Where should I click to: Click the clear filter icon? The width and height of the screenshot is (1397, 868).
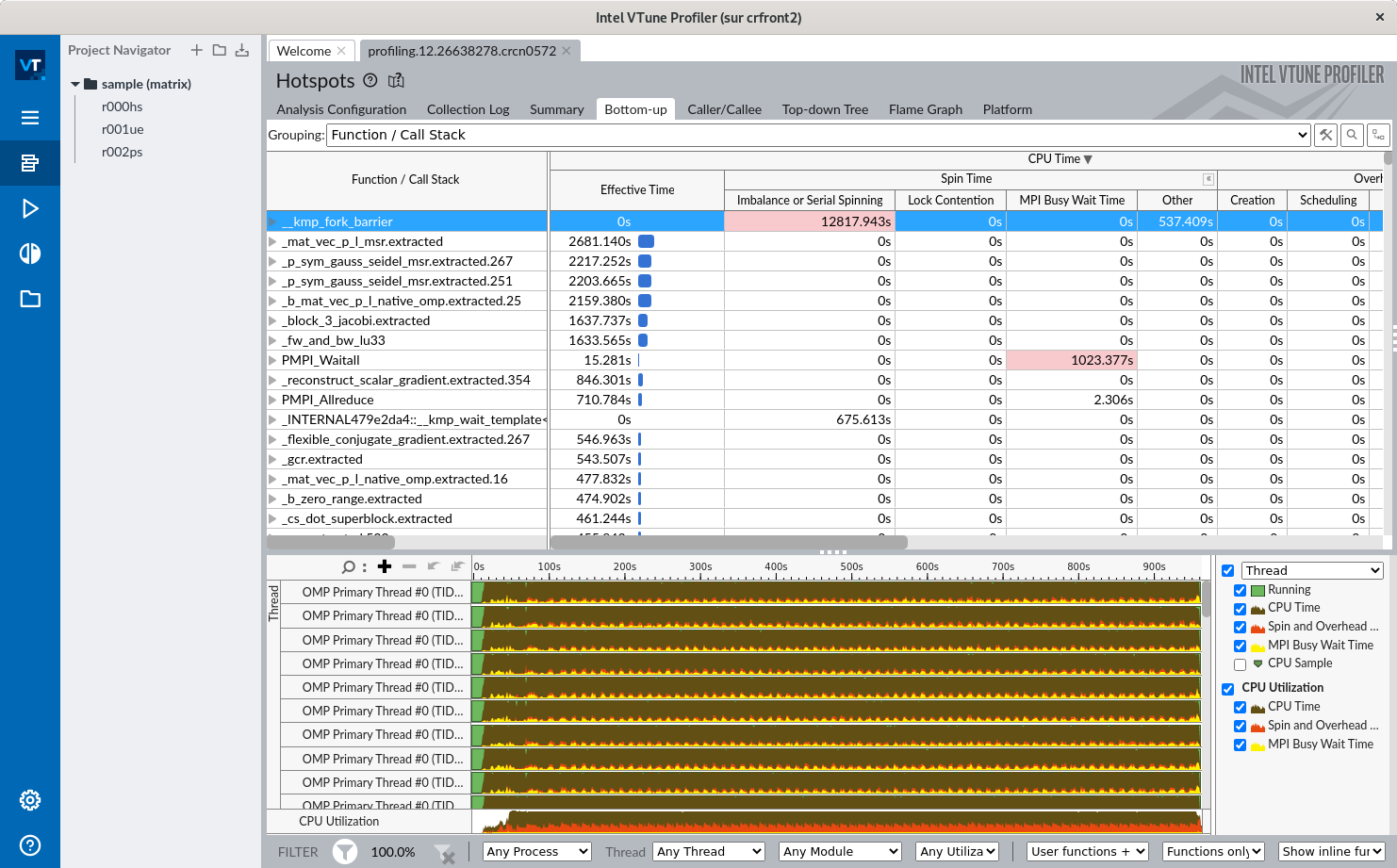coord(445,853)
